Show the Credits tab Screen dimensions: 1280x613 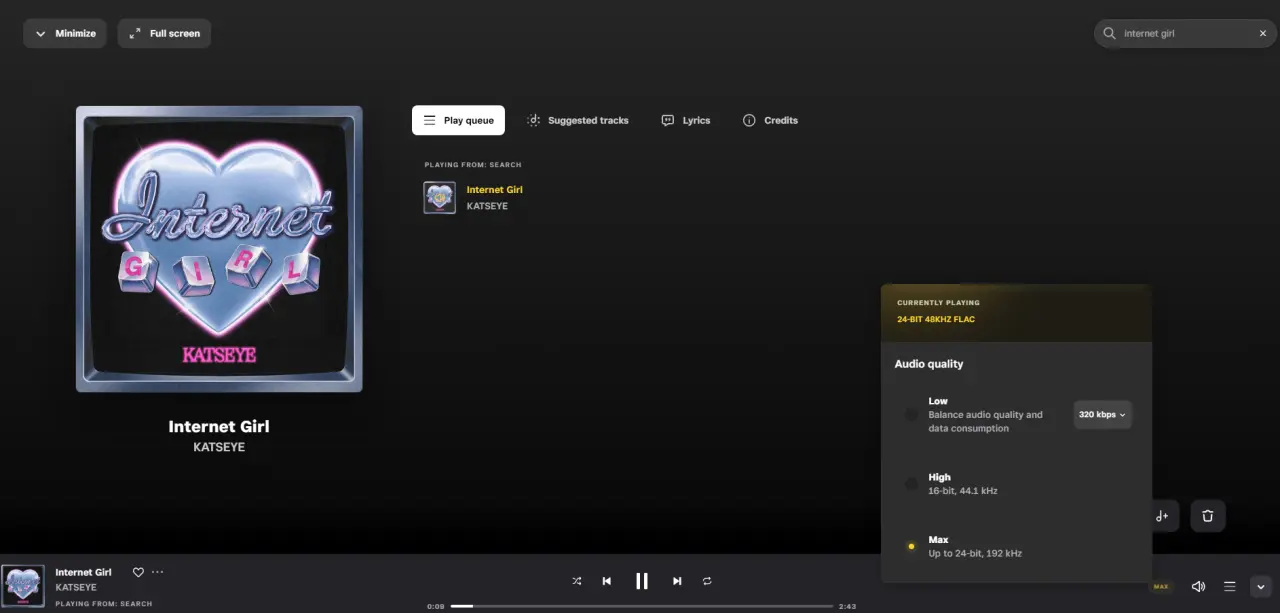coord(770,120)
